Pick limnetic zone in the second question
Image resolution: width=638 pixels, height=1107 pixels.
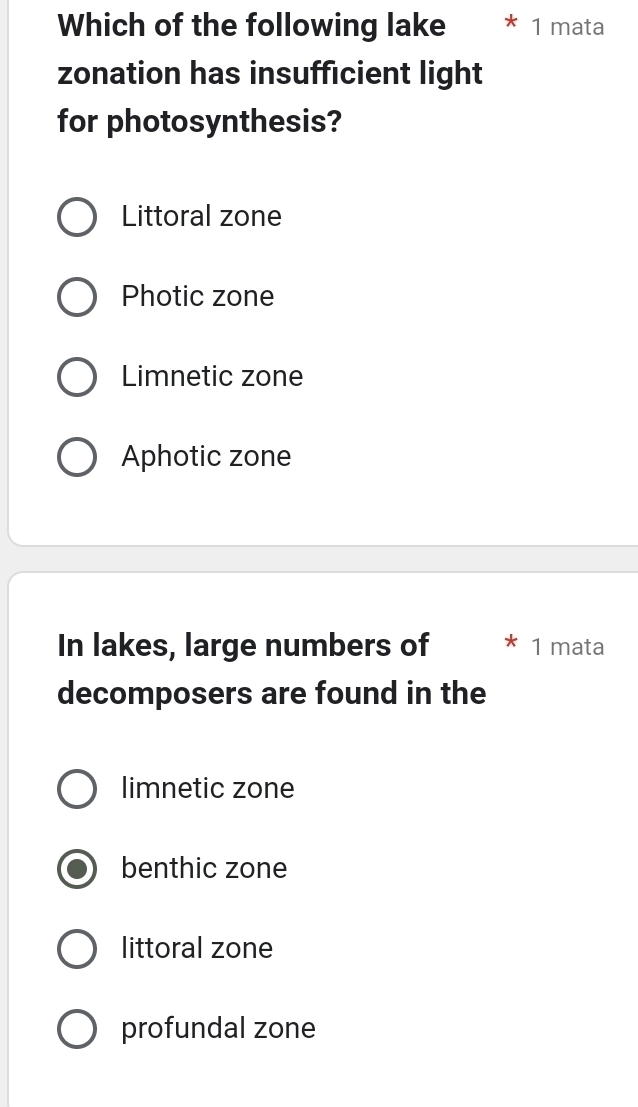click(77, 789)
